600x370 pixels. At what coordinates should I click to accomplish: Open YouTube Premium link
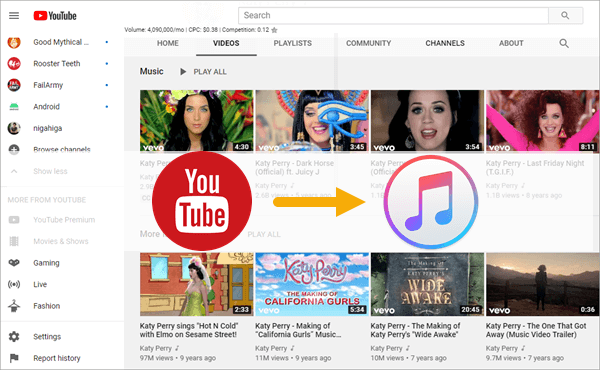[x=64, y=220]
